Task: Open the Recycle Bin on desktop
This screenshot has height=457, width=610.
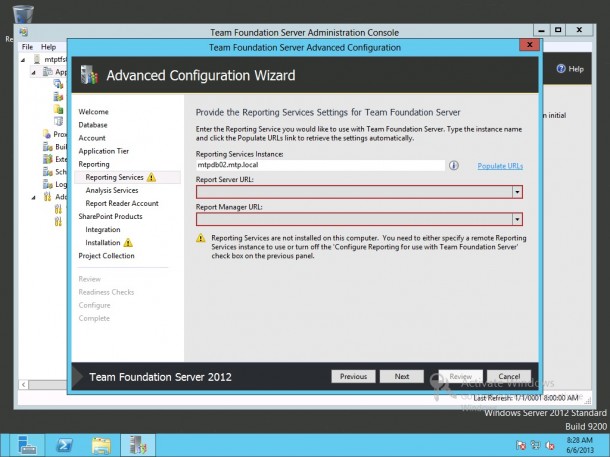Action: [23, 14]
